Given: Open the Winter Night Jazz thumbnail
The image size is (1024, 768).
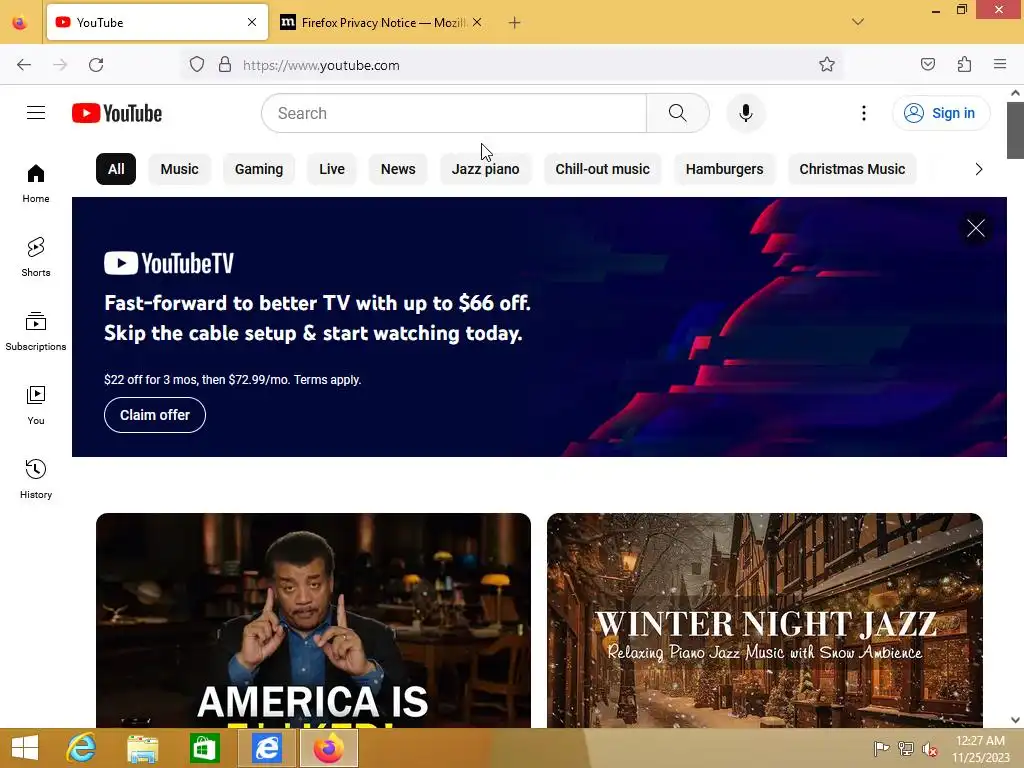Looking at the screenshot, I should click(765, 620).
